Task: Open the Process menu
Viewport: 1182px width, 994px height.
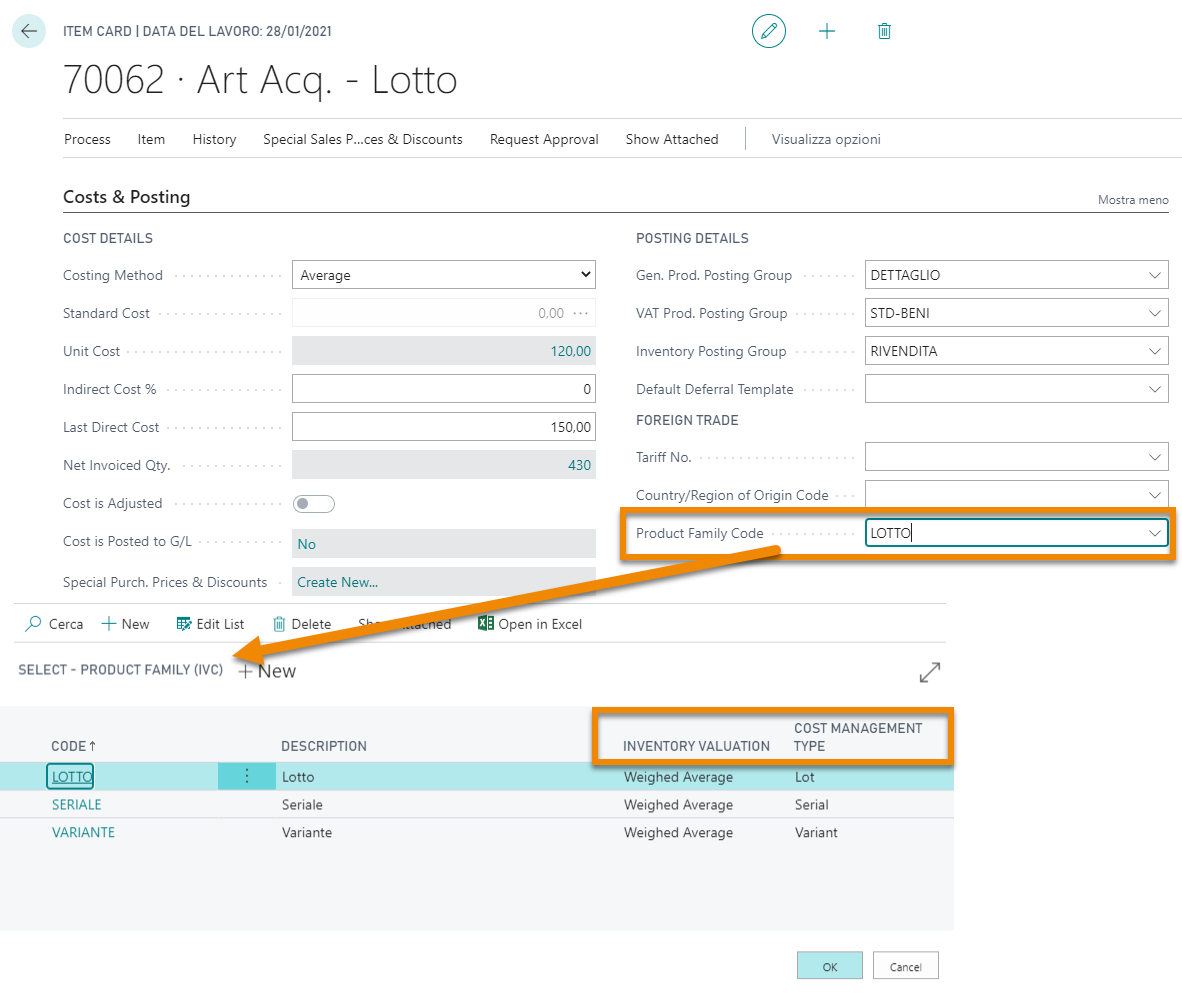Action: [x=87, y=139]
